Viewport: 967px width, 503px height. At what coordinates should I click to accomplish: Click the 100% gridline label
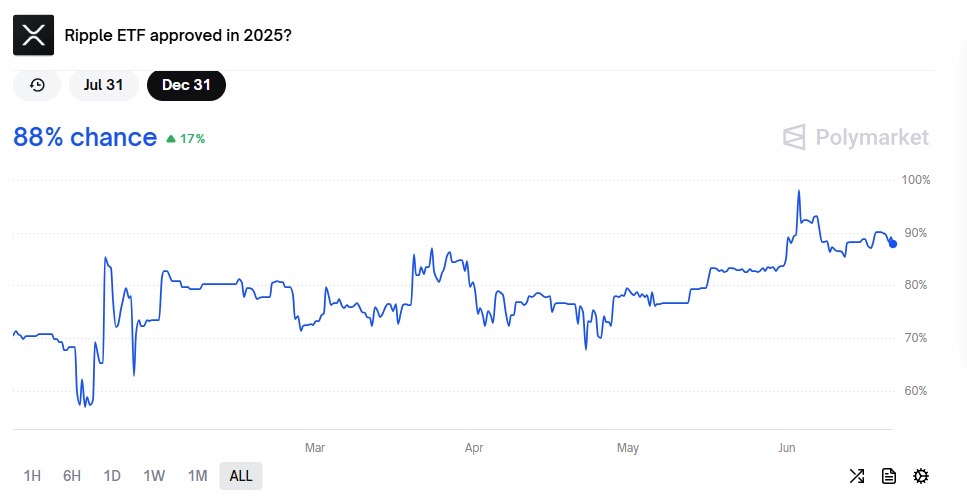click(x=915, y=180)
